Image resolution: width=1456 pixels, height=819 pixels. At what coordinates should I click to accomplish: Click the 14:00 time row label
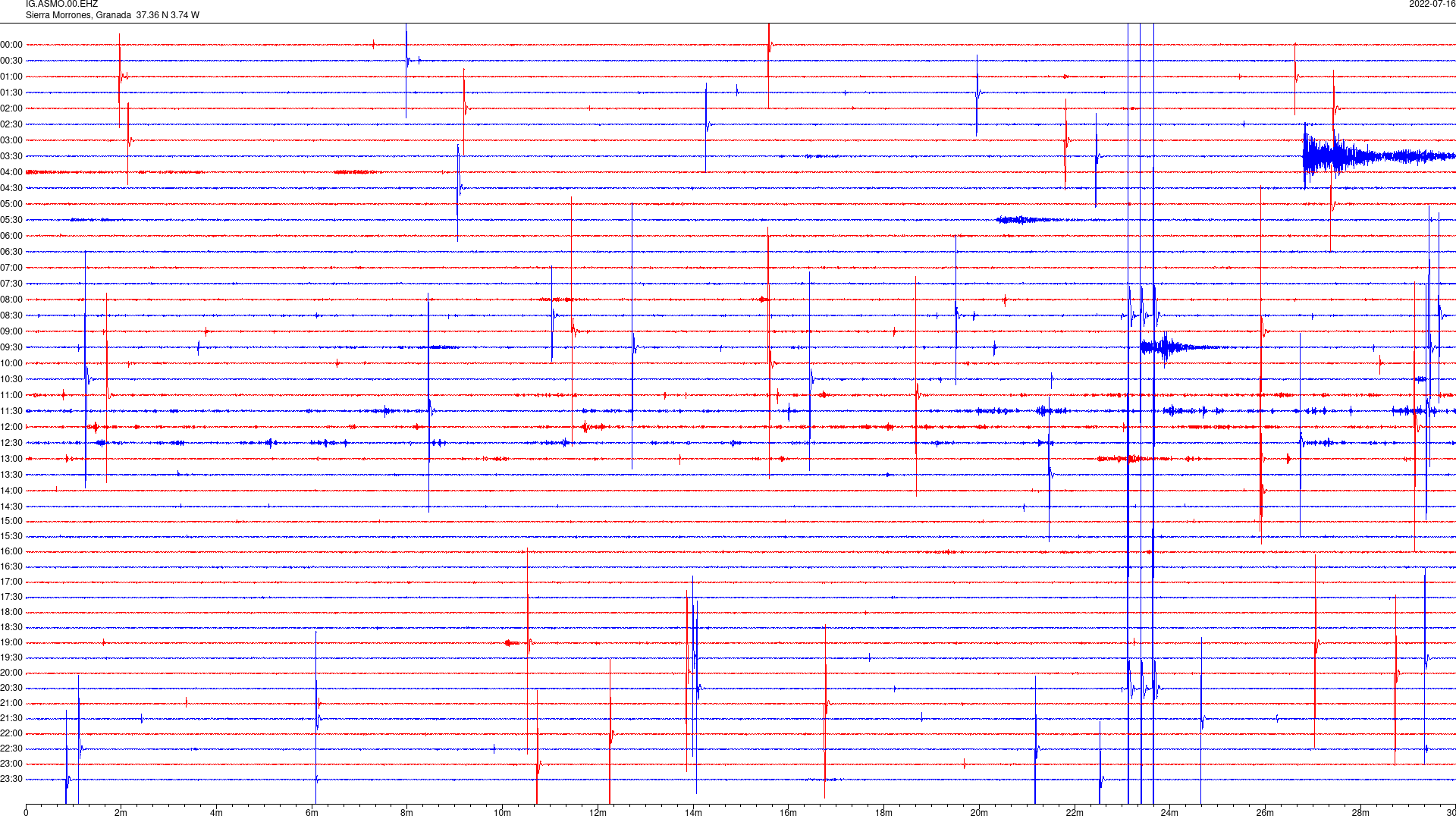(11, 491)
